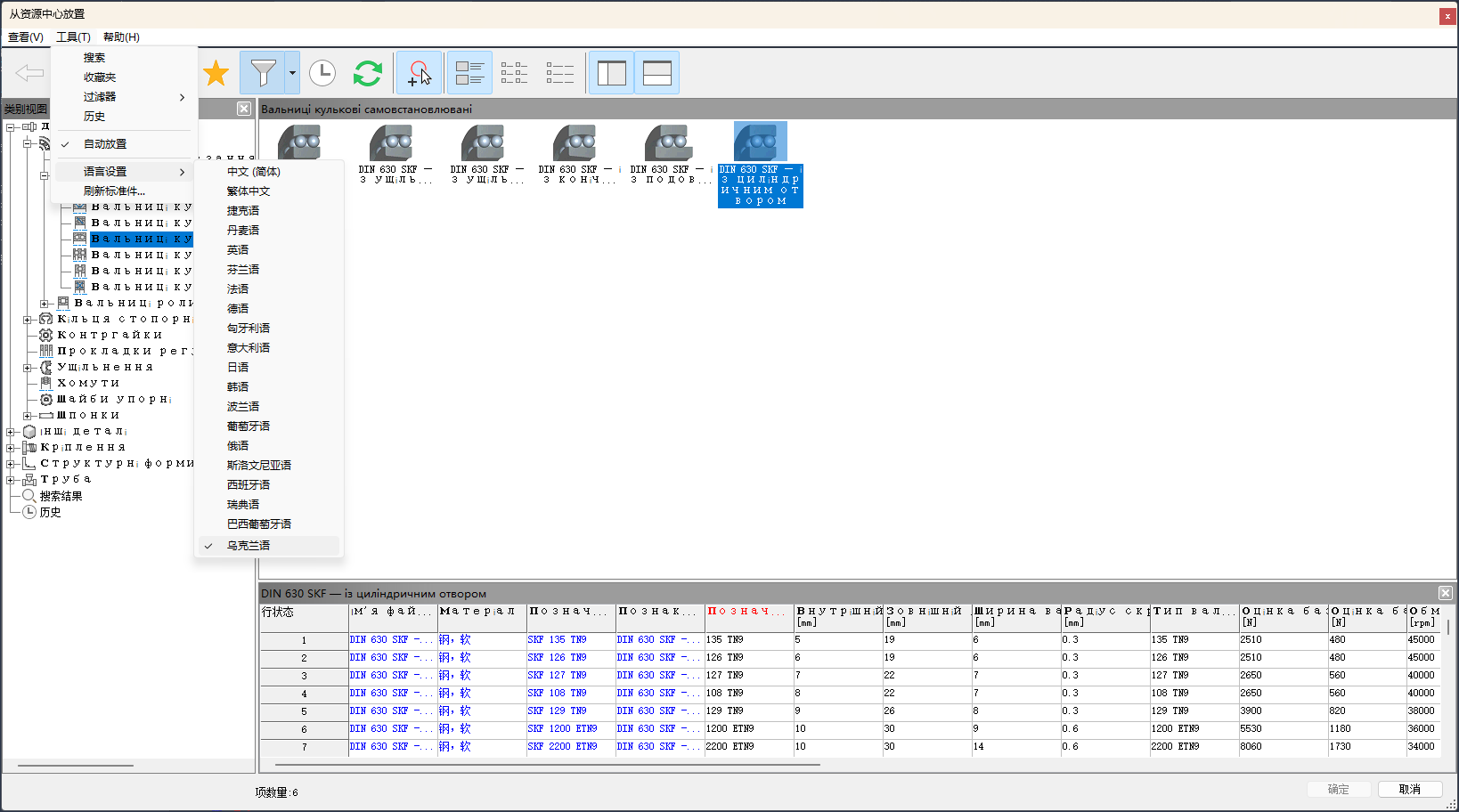This screenshot has height=812, width=1459.
Task: Toggle the 自动放置 checked menu option
Action: coord(105,144)
